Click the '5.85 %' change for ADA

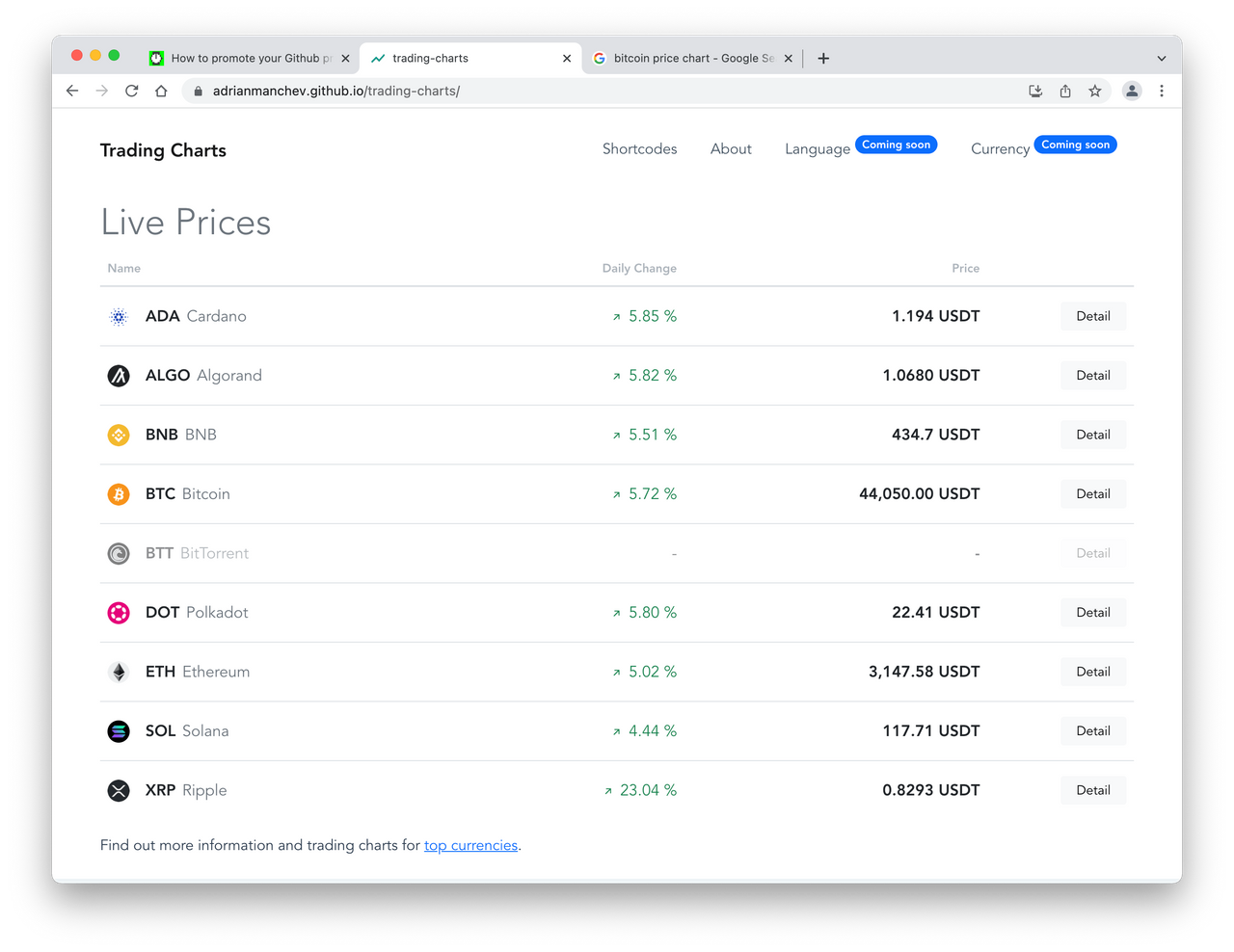coord(653,316)
